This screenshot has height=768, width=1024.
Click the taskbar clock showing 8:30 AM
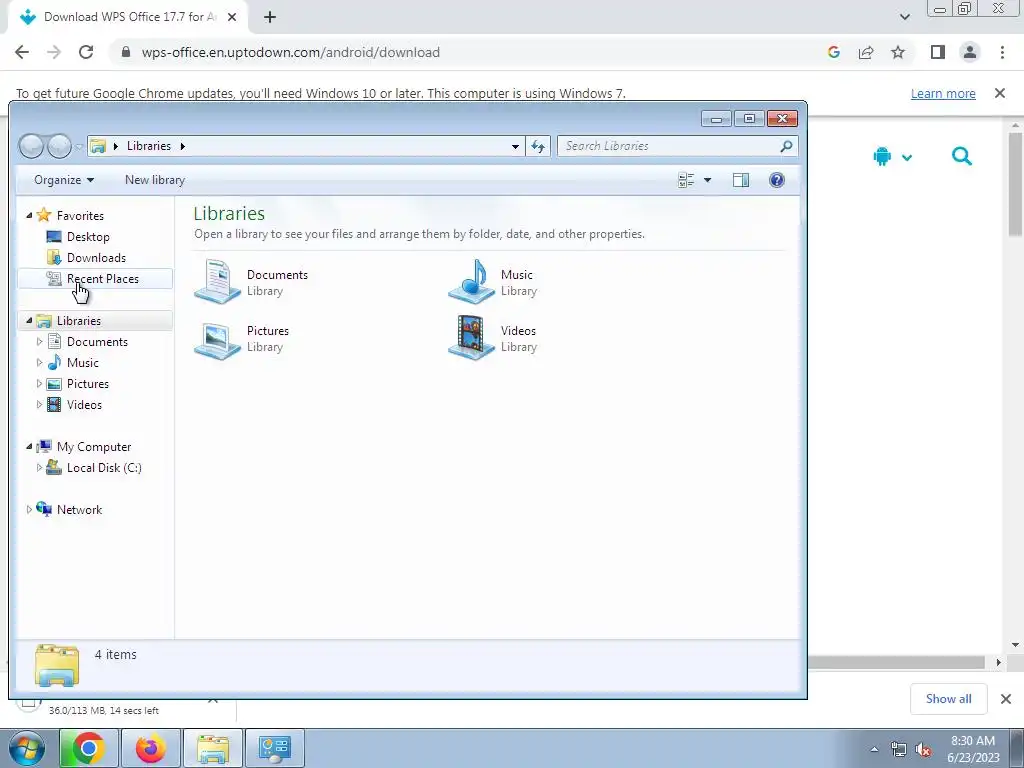[973, 749]
